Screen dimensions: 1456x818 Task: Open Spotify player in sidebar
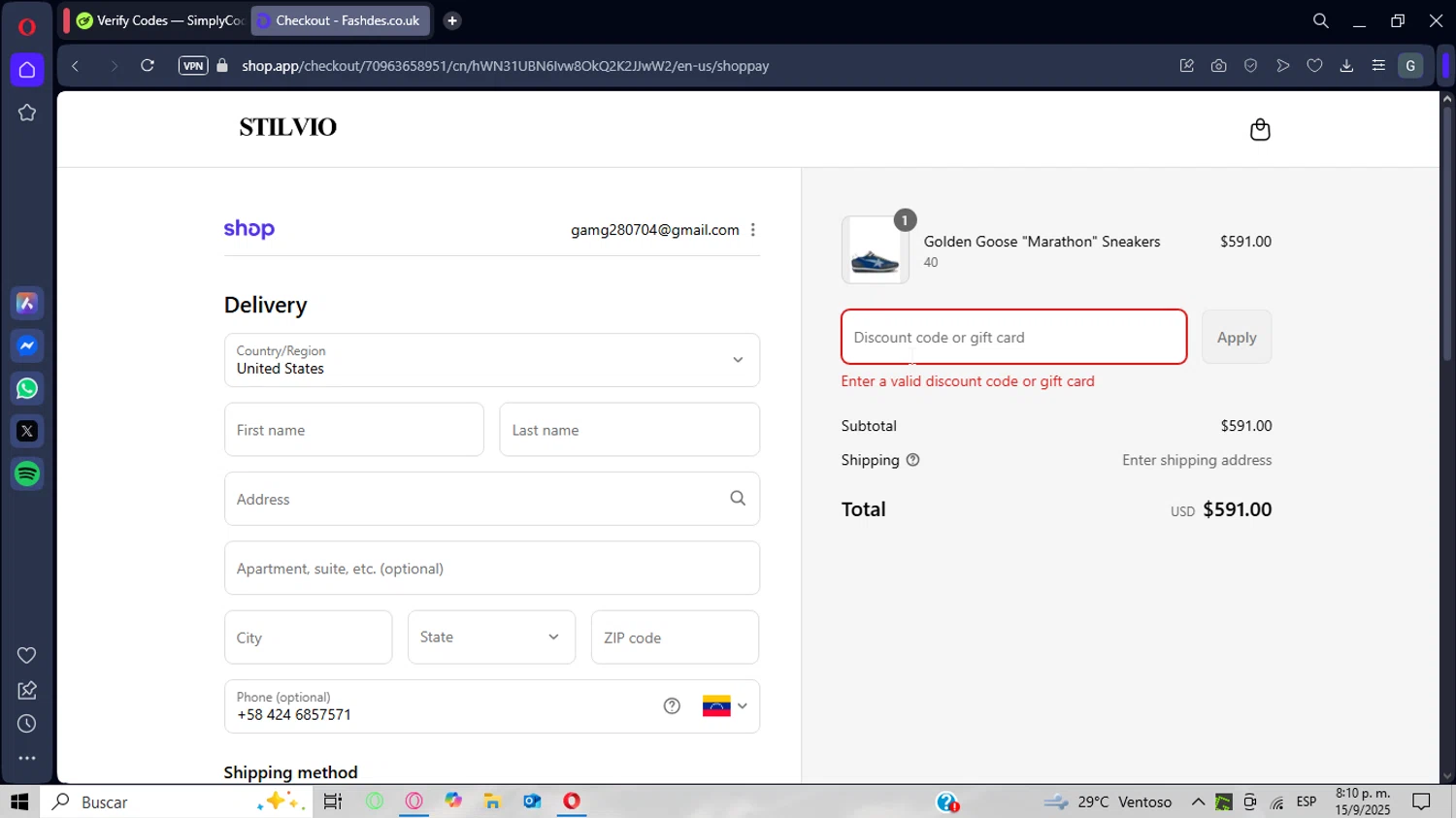click(x=27, y=474)
